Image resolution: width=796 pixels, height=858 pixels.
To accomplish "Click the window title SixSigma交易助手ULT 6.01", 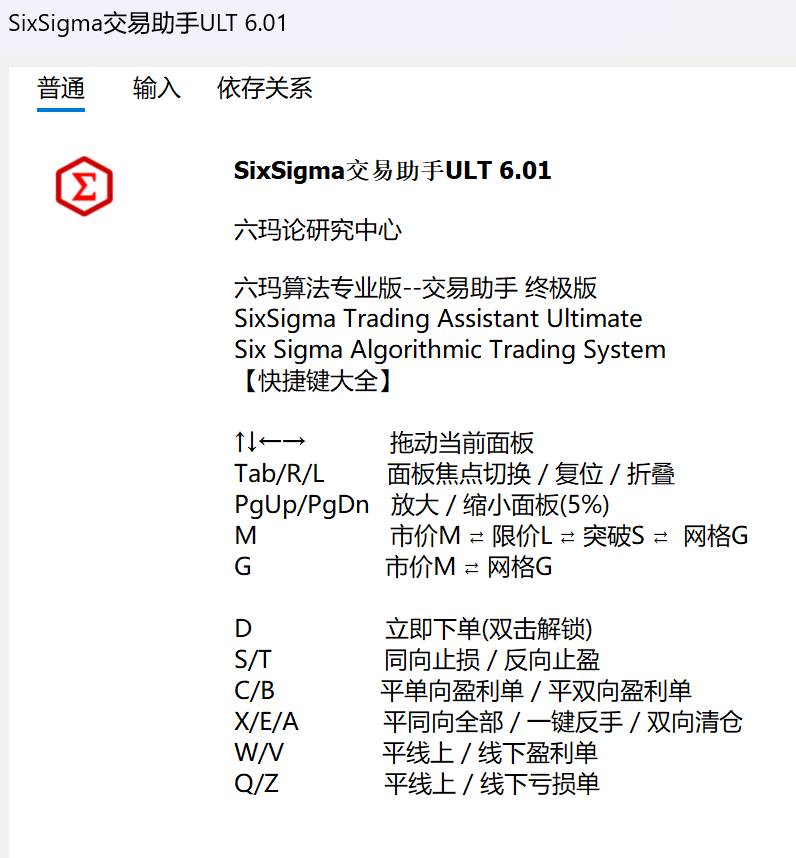I will (x=148, y=23).
